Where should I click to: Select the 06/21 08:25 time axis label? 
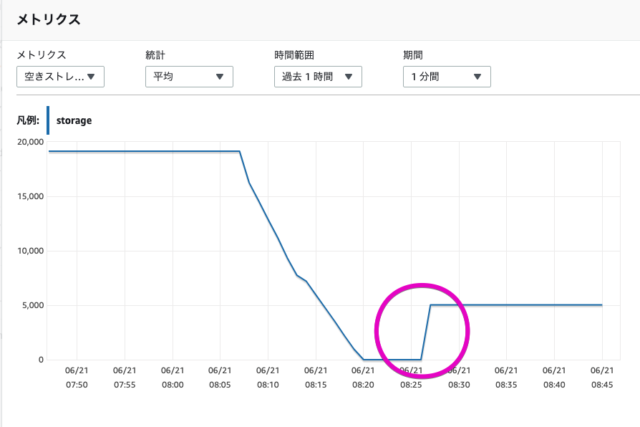pyautogui.click(x=411, y=376)
